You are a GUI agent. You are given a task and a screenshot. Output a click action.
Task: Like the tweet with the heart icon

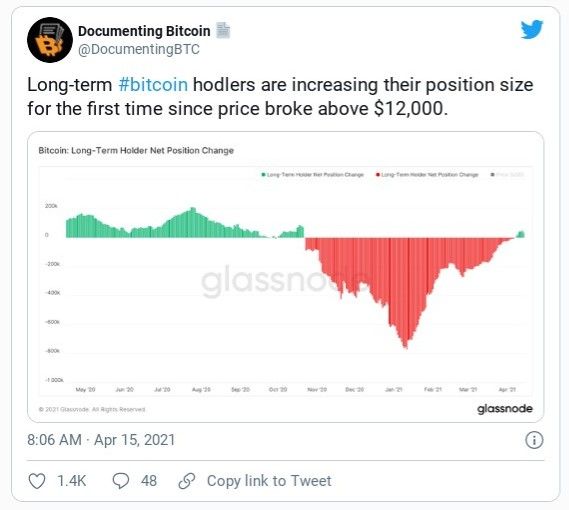coord(37,481)
